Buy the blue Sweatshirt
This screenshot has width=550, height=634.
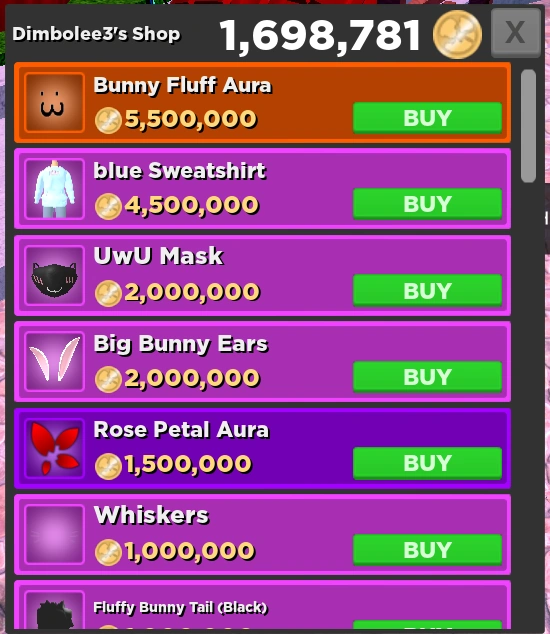(427, 204)
